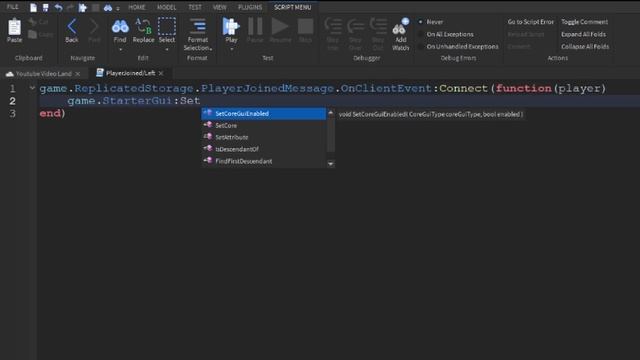Select On Unhandled Exceptions radio option
The height and width of the screenshot is (360, 640).
(458, 47)
